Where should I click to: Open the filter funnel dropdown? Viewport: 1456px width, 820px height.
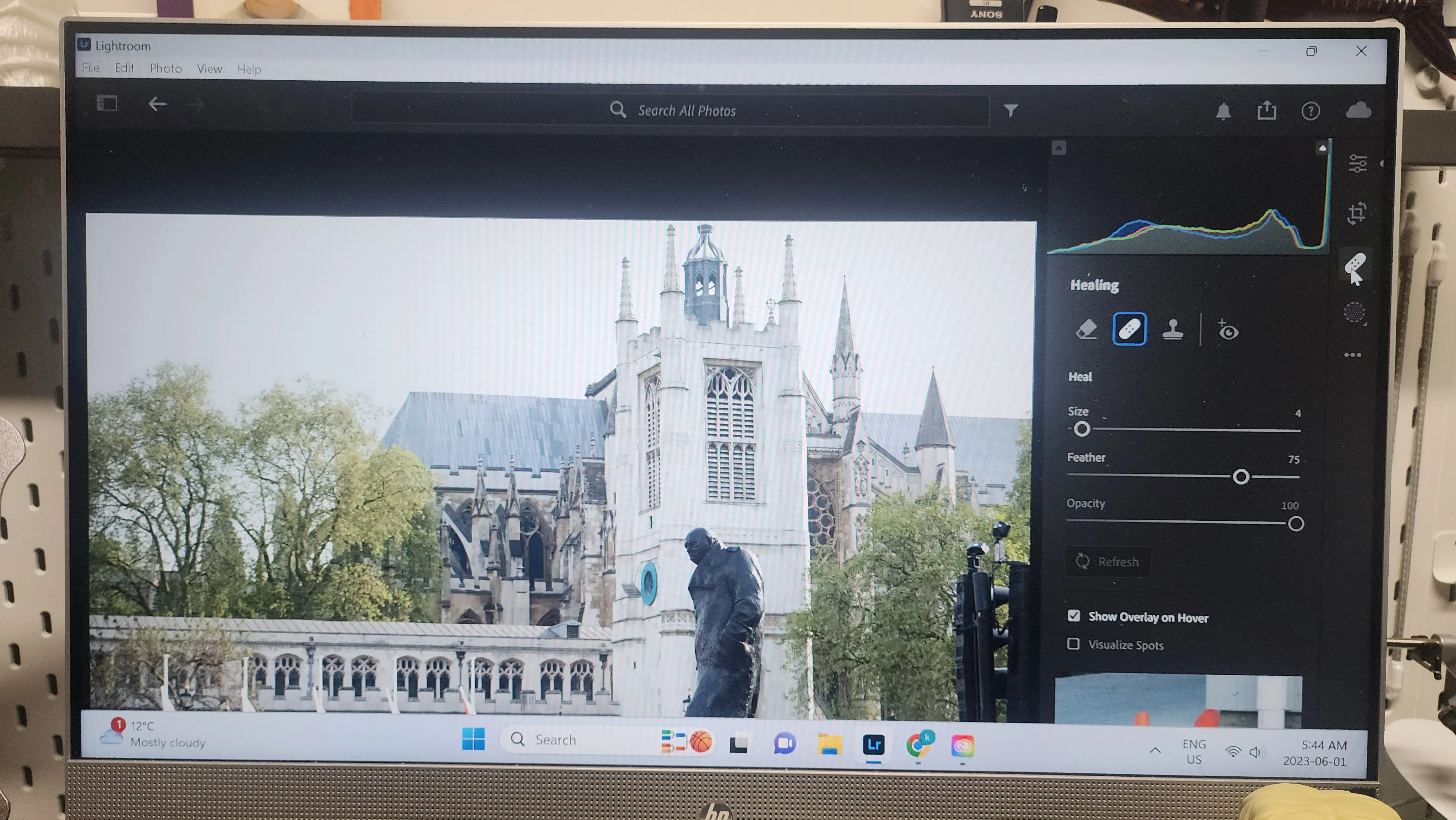tap(1010, 110)
